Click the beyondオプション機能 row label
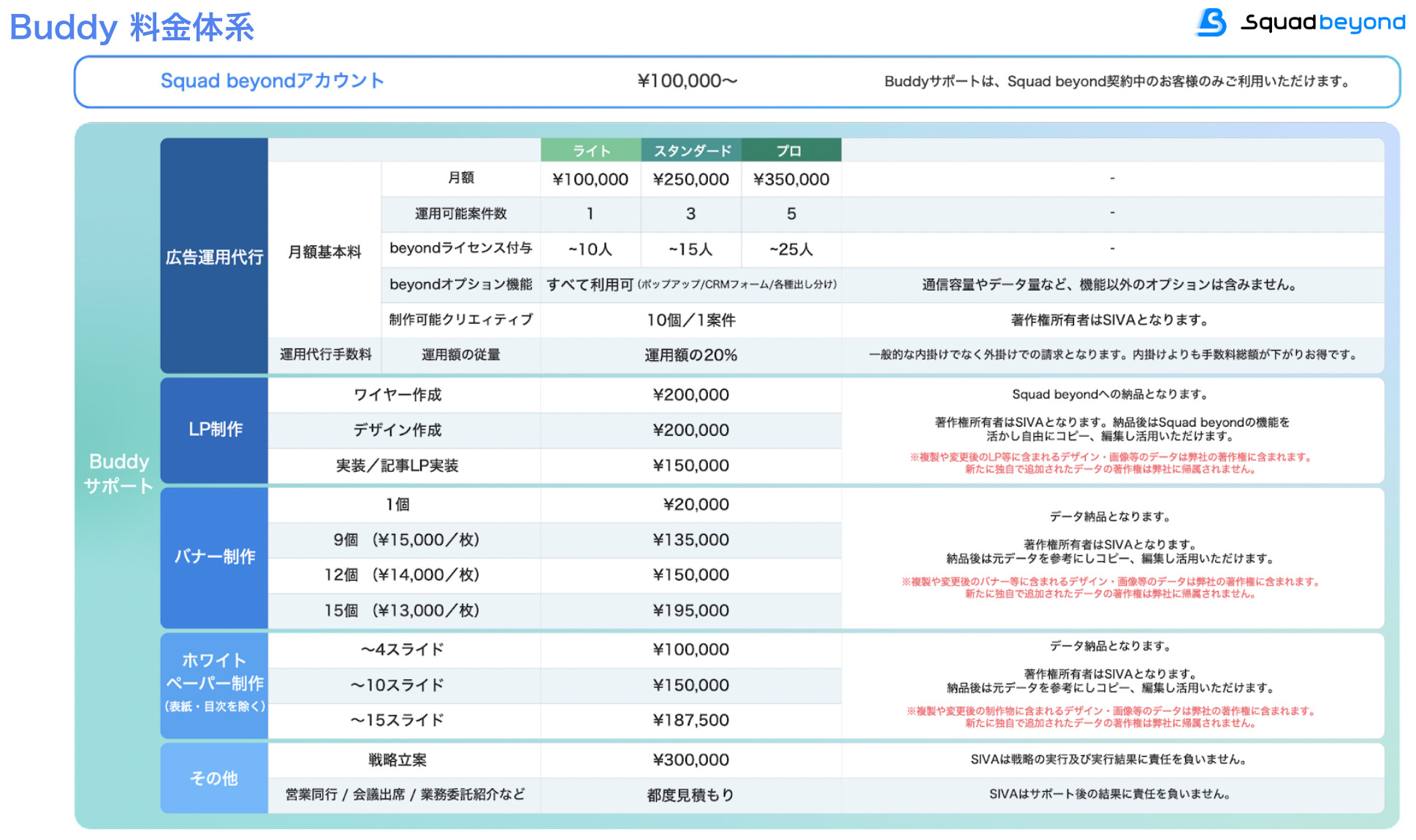Viewport: 1416px width, 840px height. [x=461, y=284]
